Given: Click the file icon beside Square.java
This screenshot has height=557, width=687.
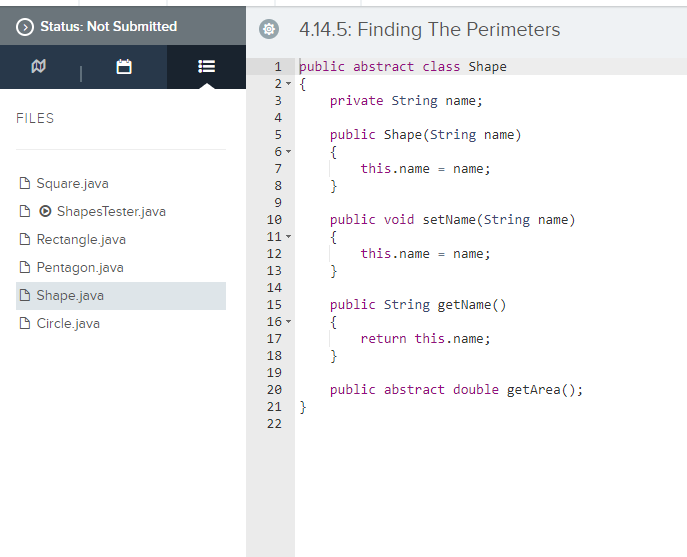Looking at the screenshot, I should 25,183.
